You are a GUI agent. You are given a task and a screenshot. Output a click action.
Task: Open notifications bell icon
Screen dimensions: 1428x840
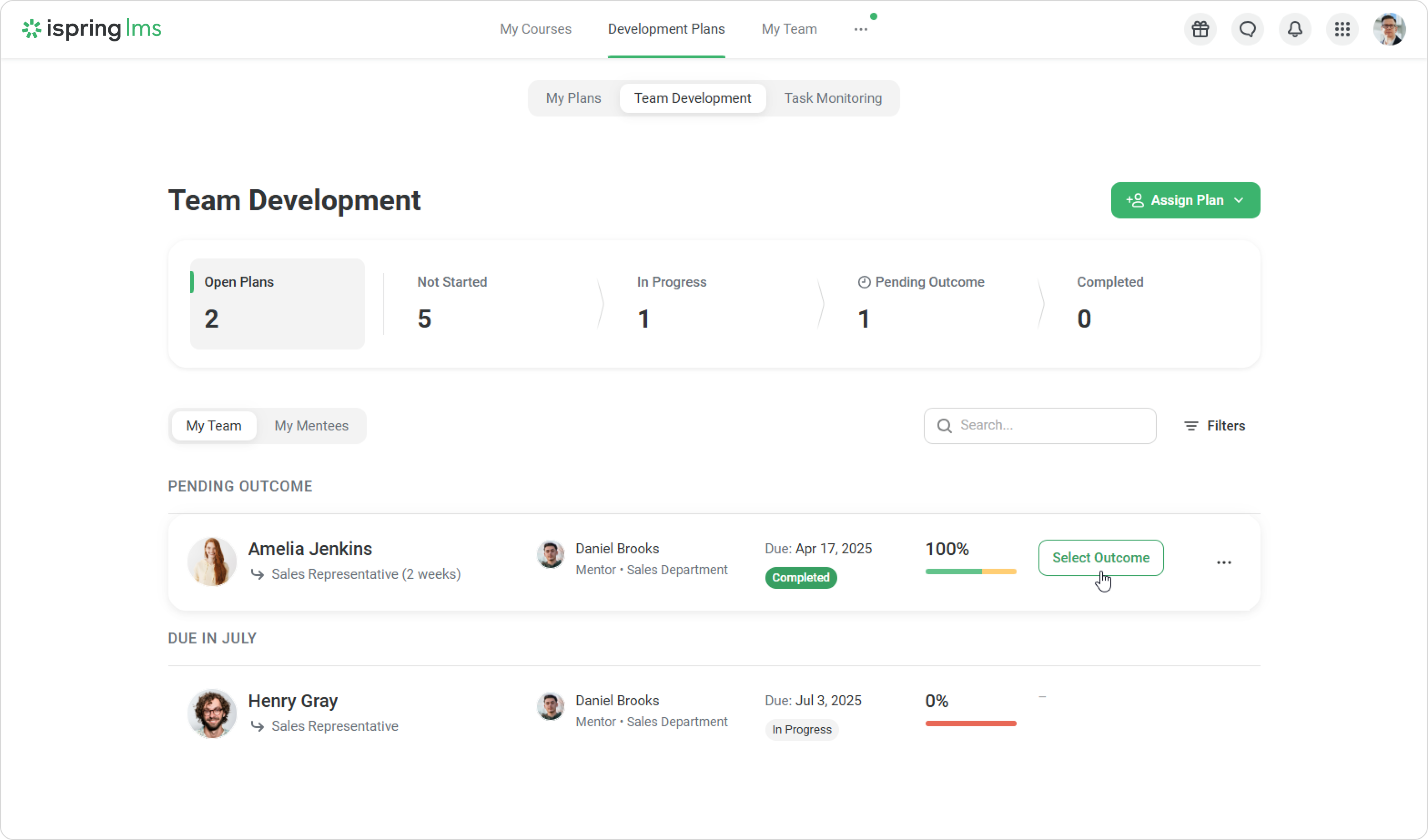1295,29
